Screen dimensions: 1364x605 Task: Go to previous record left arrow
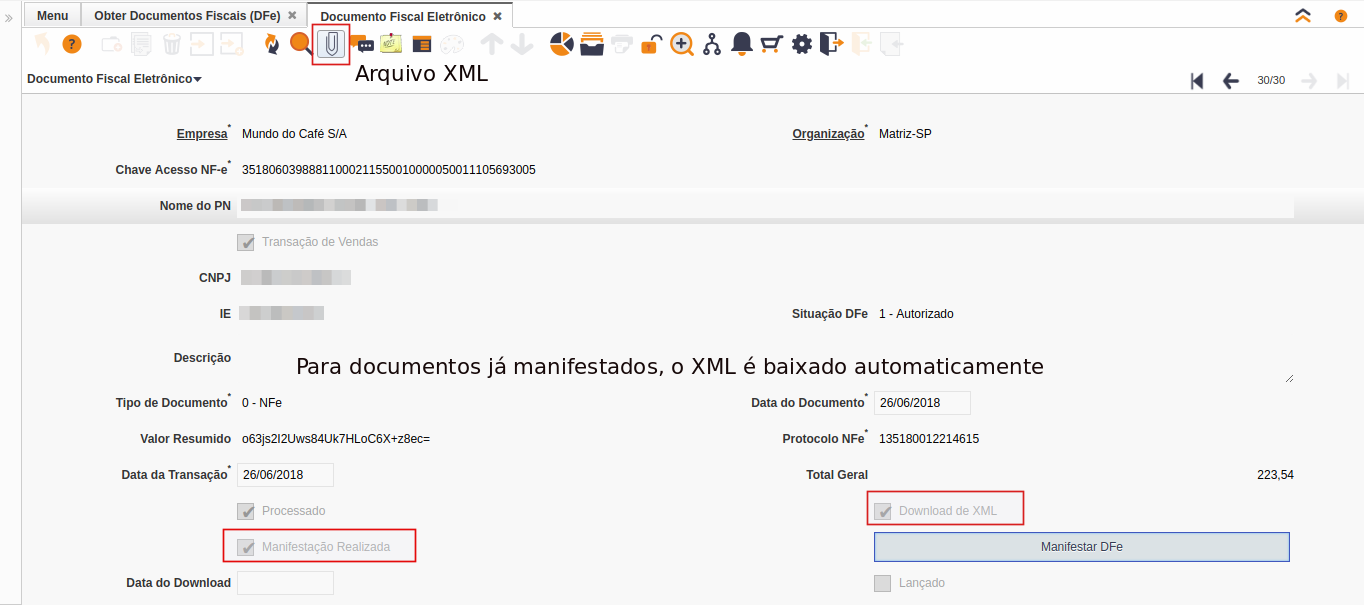click(1231, 81)
